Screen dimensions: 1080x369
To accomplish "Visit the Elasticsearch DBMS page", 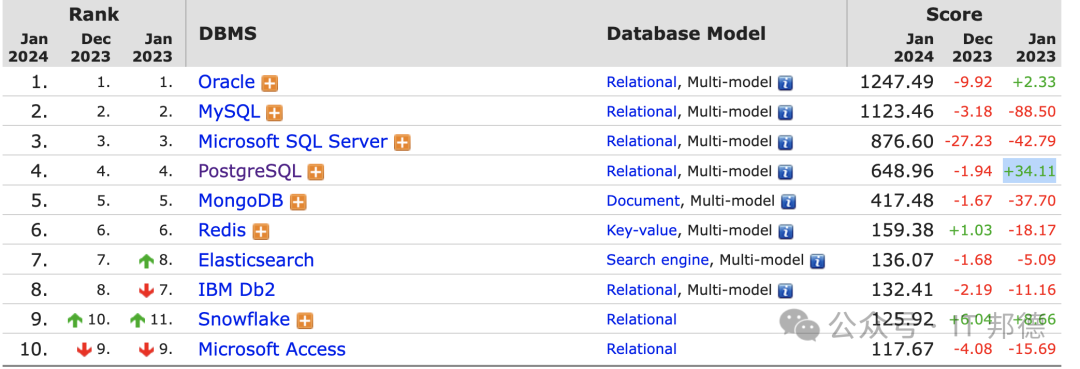I will click(256, 260).
